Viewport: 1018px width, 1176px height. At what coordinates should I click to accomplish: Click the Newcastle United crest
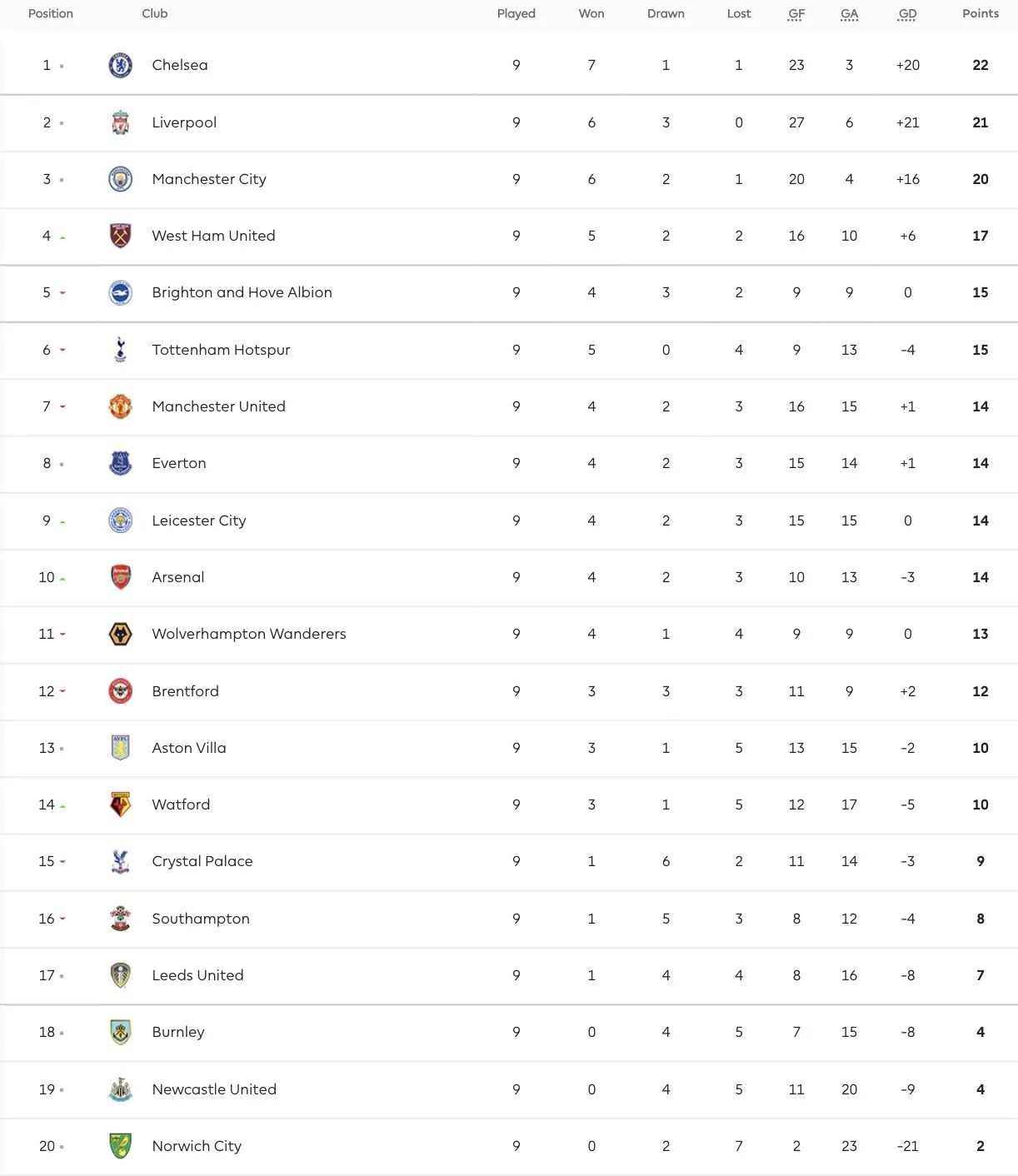coord(121,1089)
